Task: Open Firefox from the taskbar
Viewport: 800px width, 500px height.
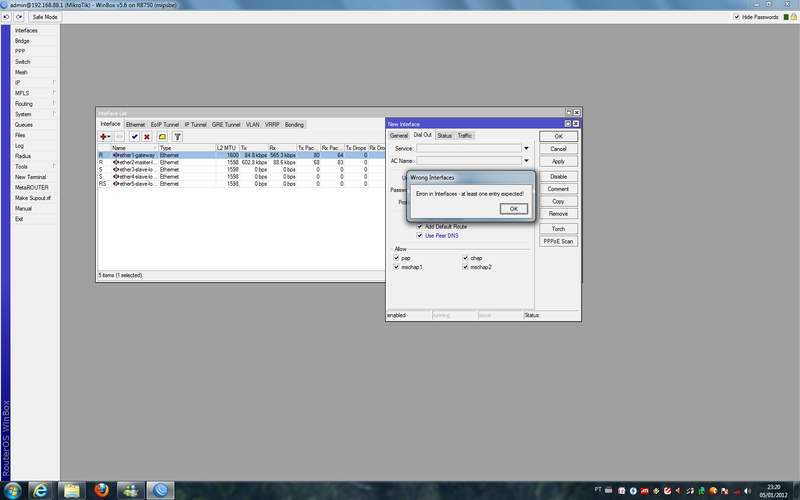Action: coord(102,490)
